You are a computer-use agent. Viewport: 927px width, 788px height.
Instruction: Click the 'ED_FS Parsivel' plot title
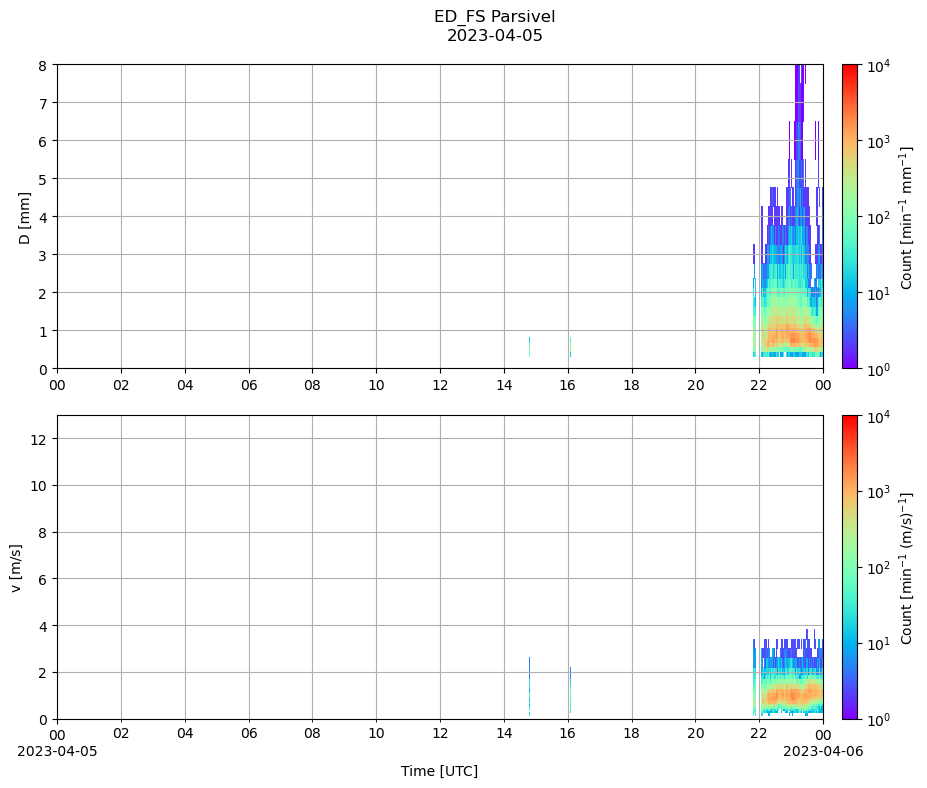[x=494, y=17]
